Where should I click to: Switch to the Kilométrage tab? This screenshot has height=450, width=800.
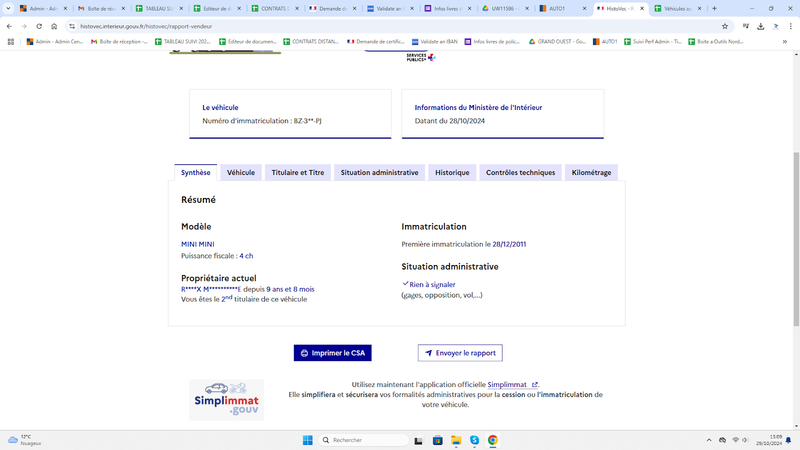(x=591, y=172)
